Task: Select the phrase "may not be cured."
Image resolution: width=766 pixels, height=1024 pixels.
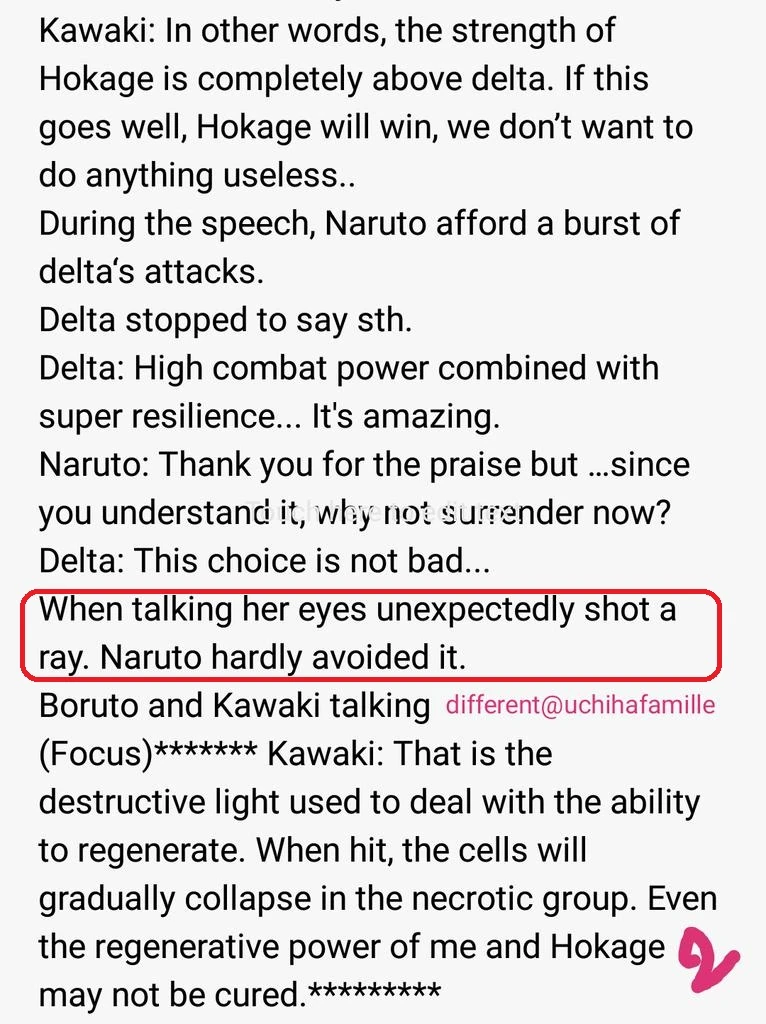Action: pyautogui.click(x=172, y=995)
